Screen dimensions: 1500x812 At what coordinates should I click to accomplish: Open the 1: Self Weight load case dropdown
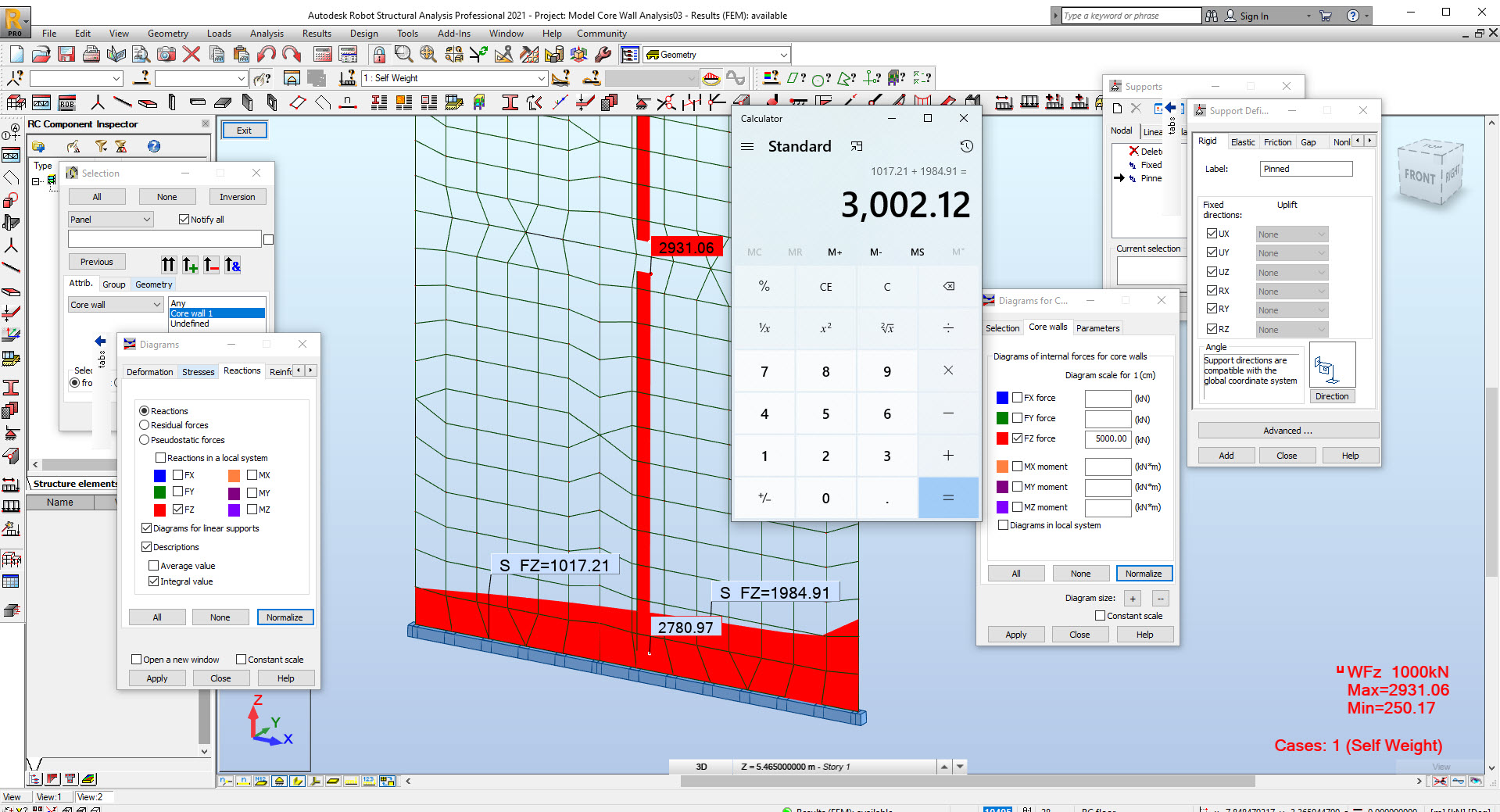tap(543, 78)
